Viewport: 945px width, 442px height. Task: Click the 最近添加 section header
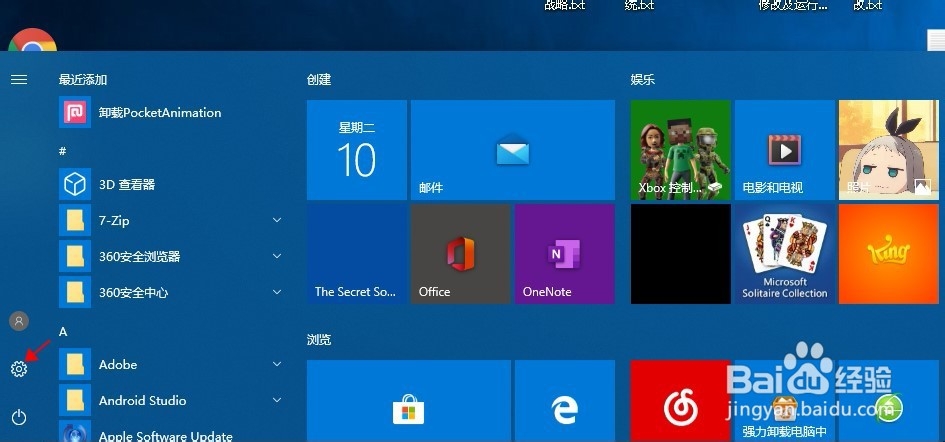coord(83,80)
